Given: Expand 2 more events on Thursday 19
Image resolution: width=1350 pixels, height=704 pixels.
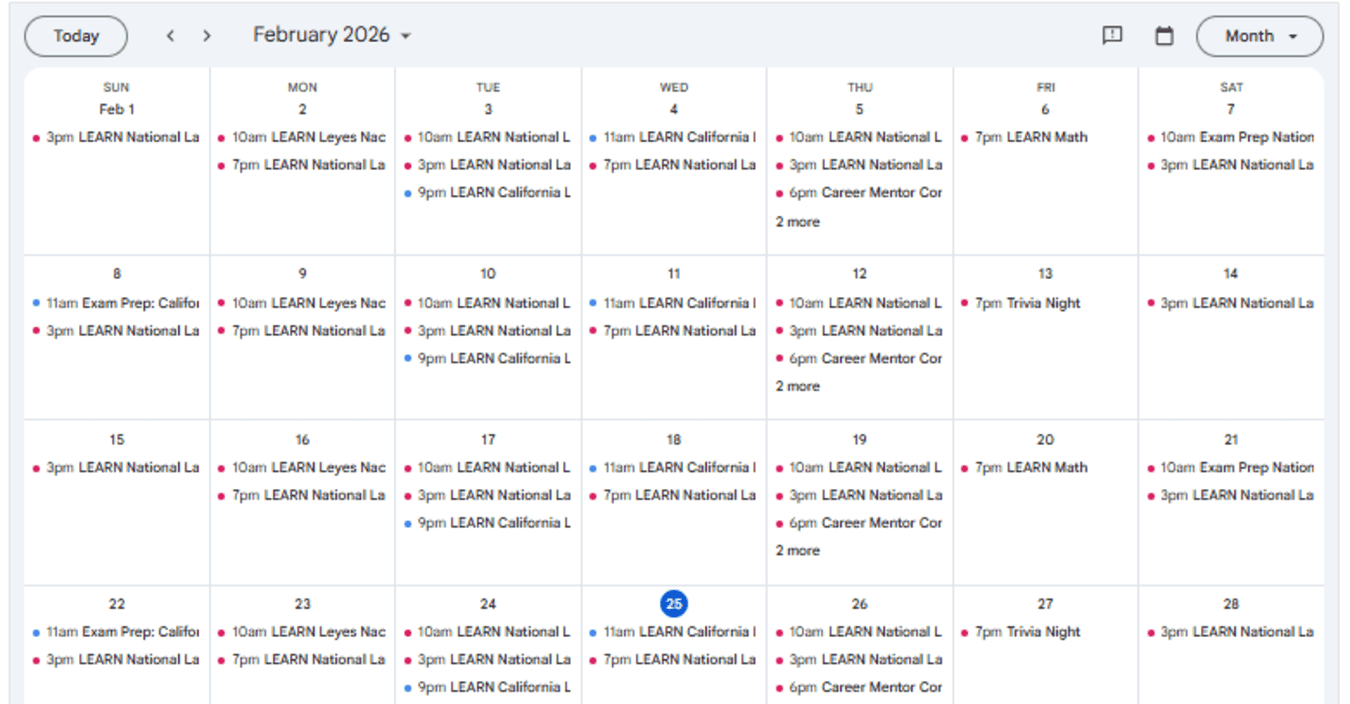Looking at the screenshot, I should [798, 550].
